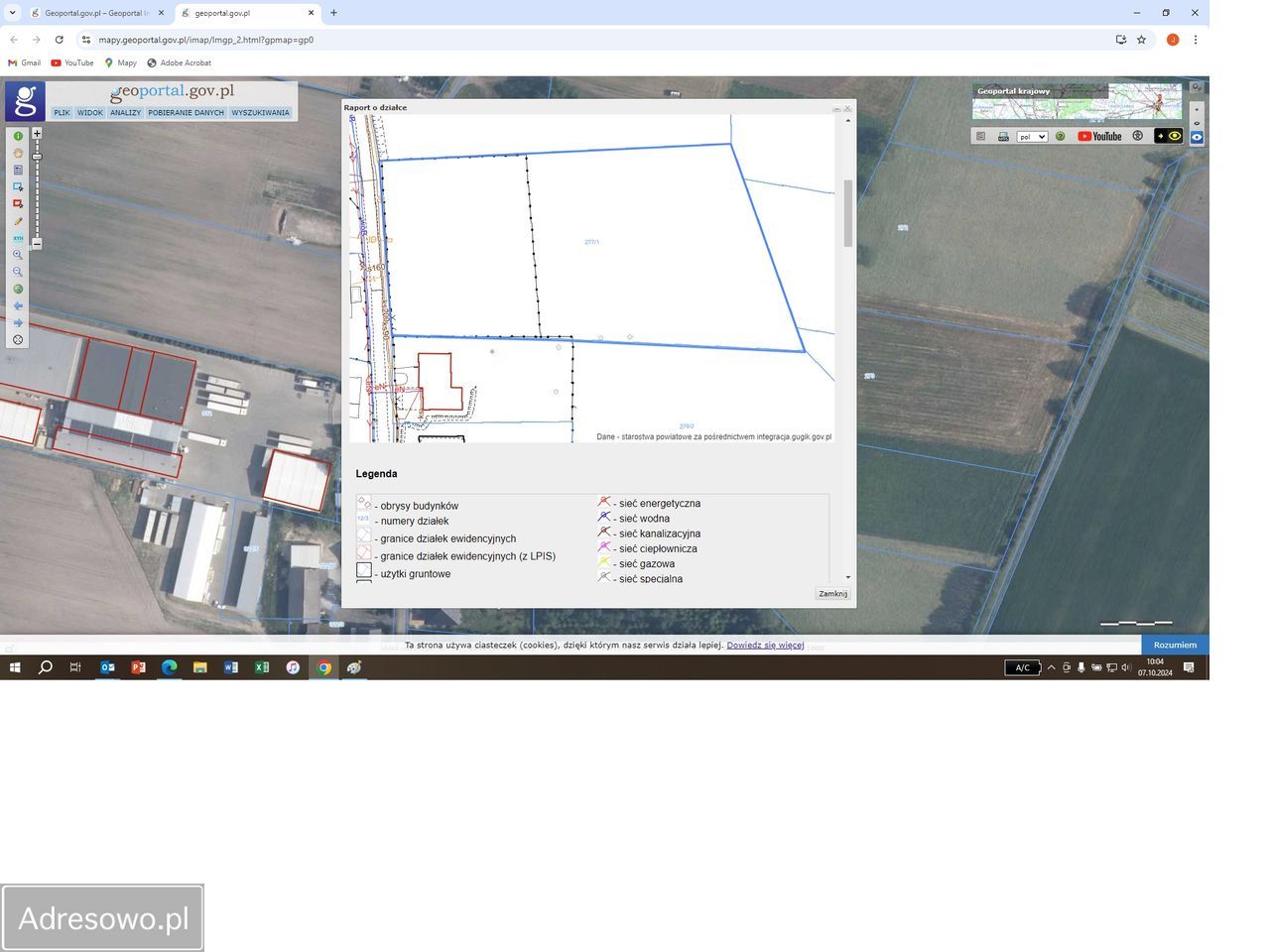1270x952 pixels.
Task: Open the green help question icon
Action: [1060, 137]
